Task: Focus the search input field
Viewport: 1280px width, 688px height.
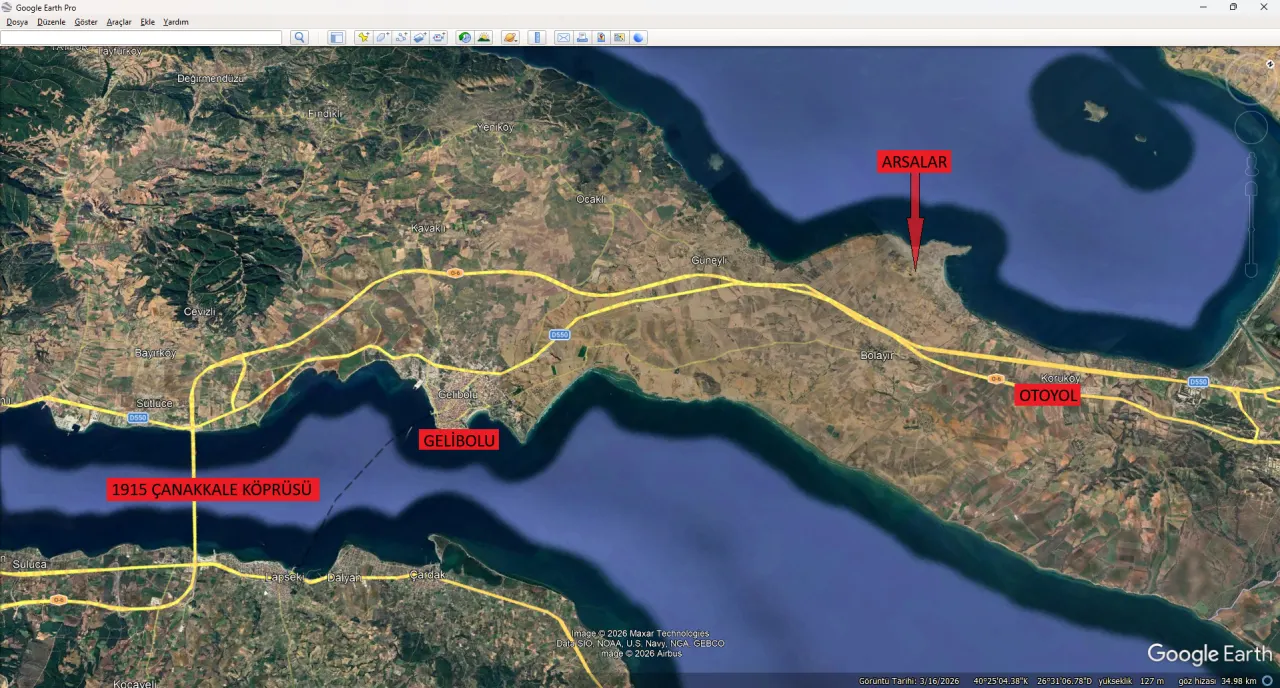Action: [x=141, y=37]
